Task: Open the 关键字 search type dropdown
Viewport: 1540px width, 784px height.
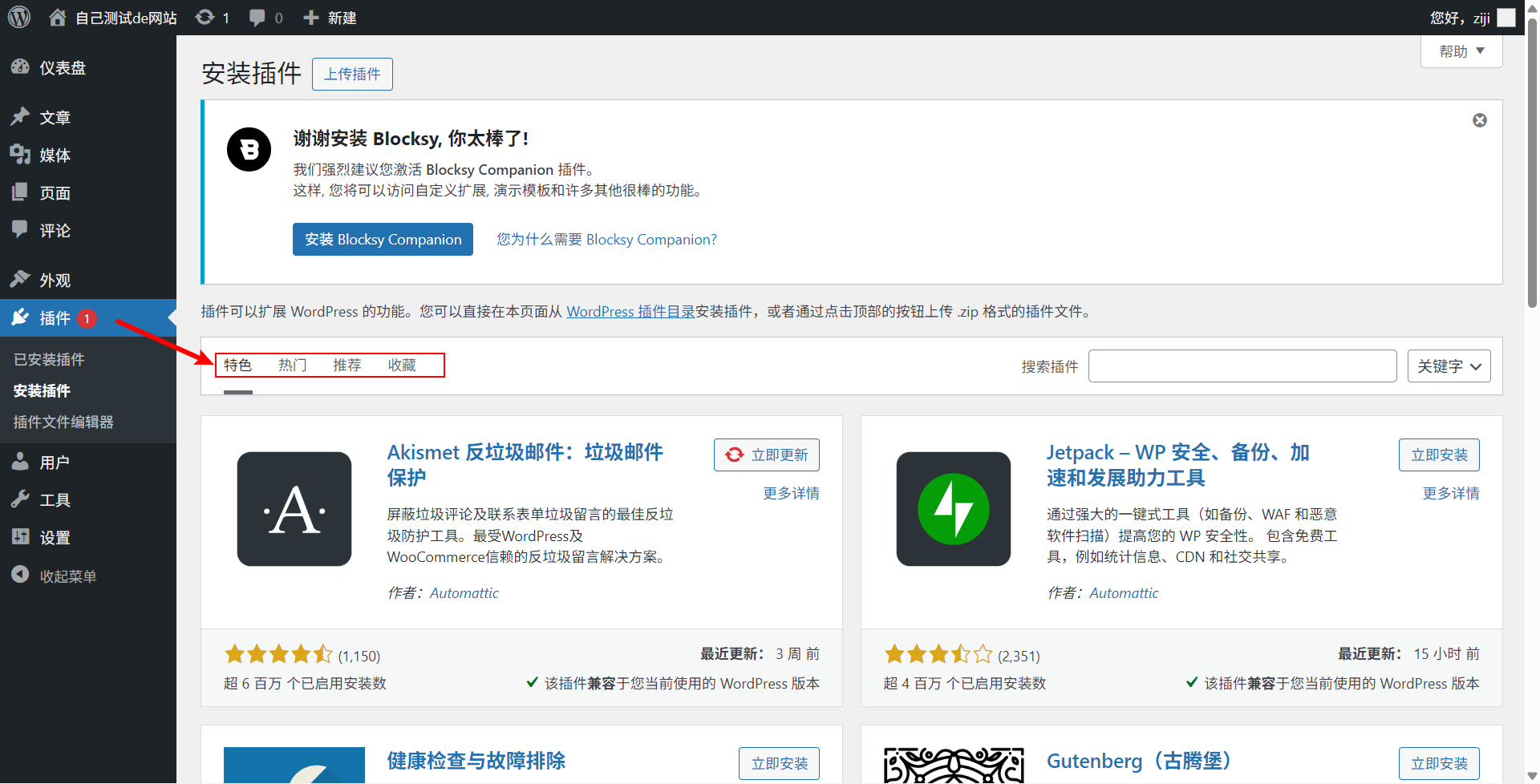Action: point(1449,366)
